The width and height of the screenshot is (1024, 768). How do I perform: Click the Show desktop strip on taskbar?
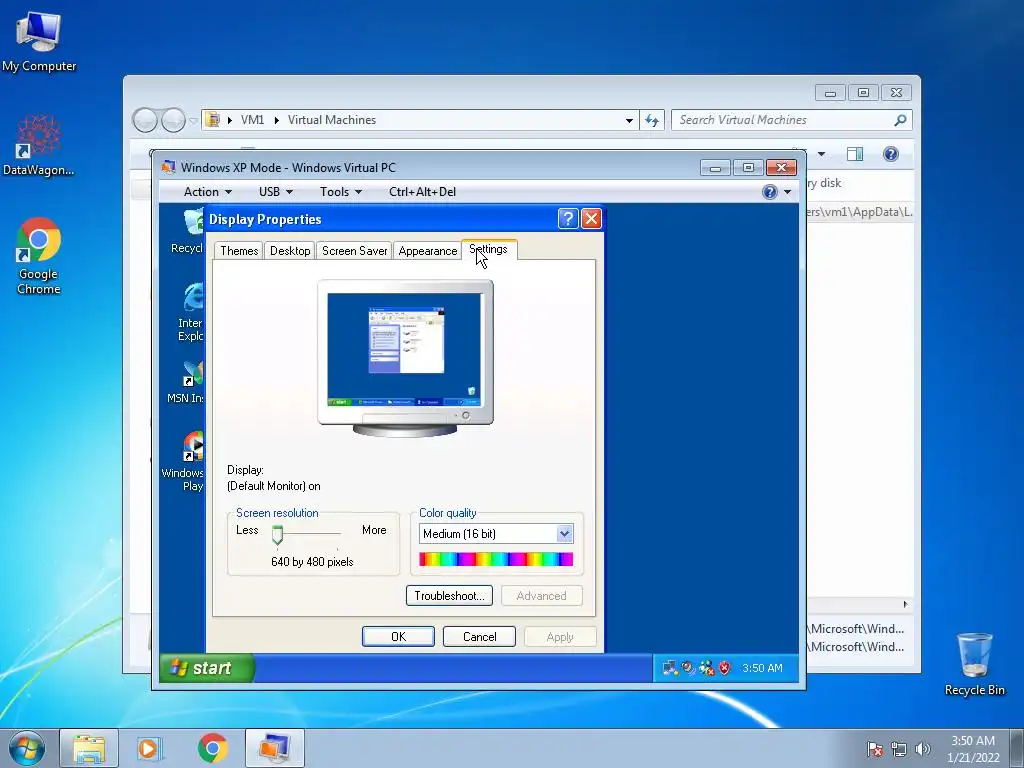1017,748
